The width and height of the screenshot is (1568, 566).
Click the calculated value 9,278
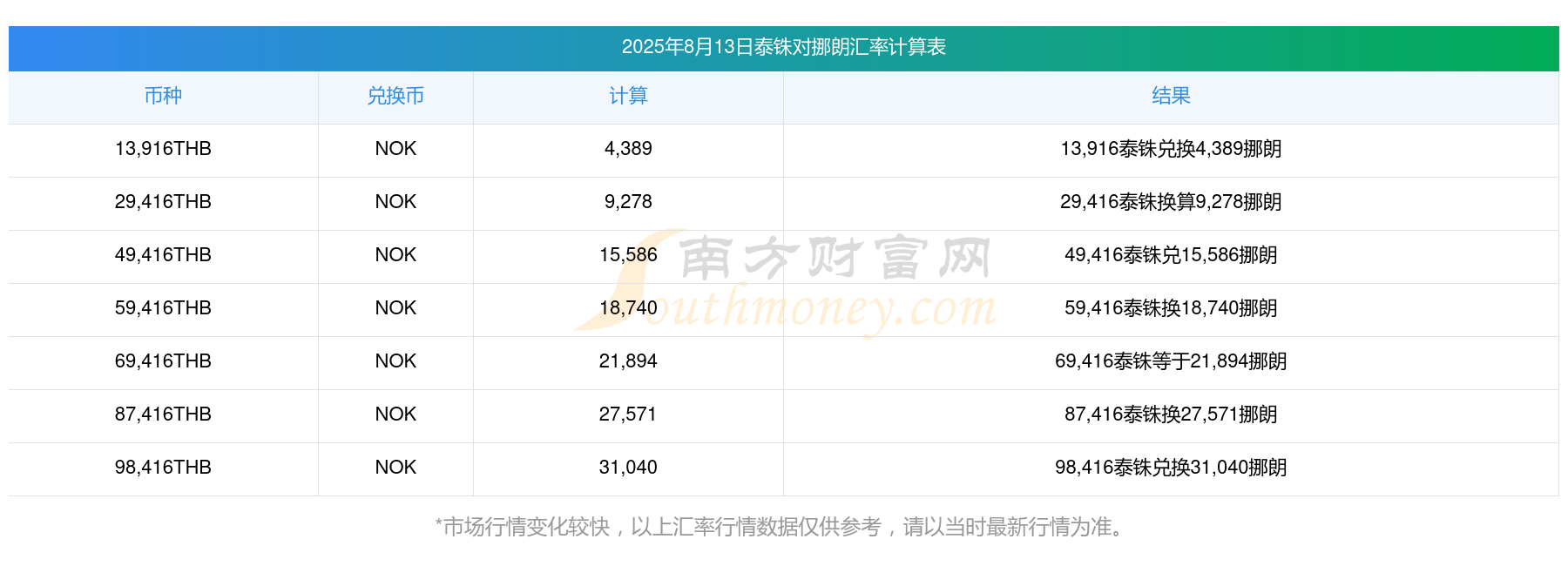pyautogui.click(x=628, y=202)
